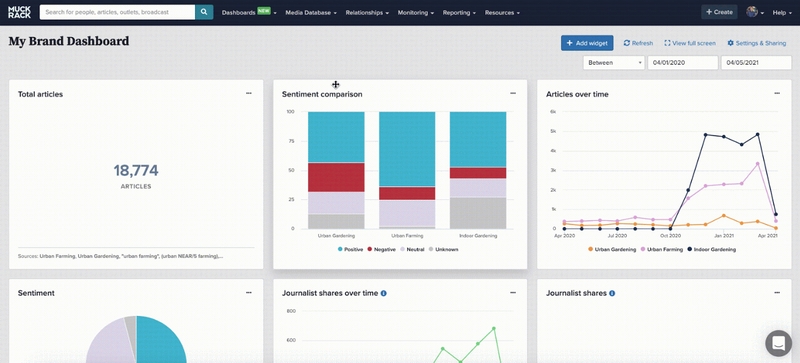
Task: Click the Urban Gardening negative red bar segment
Action: (336, 177)
